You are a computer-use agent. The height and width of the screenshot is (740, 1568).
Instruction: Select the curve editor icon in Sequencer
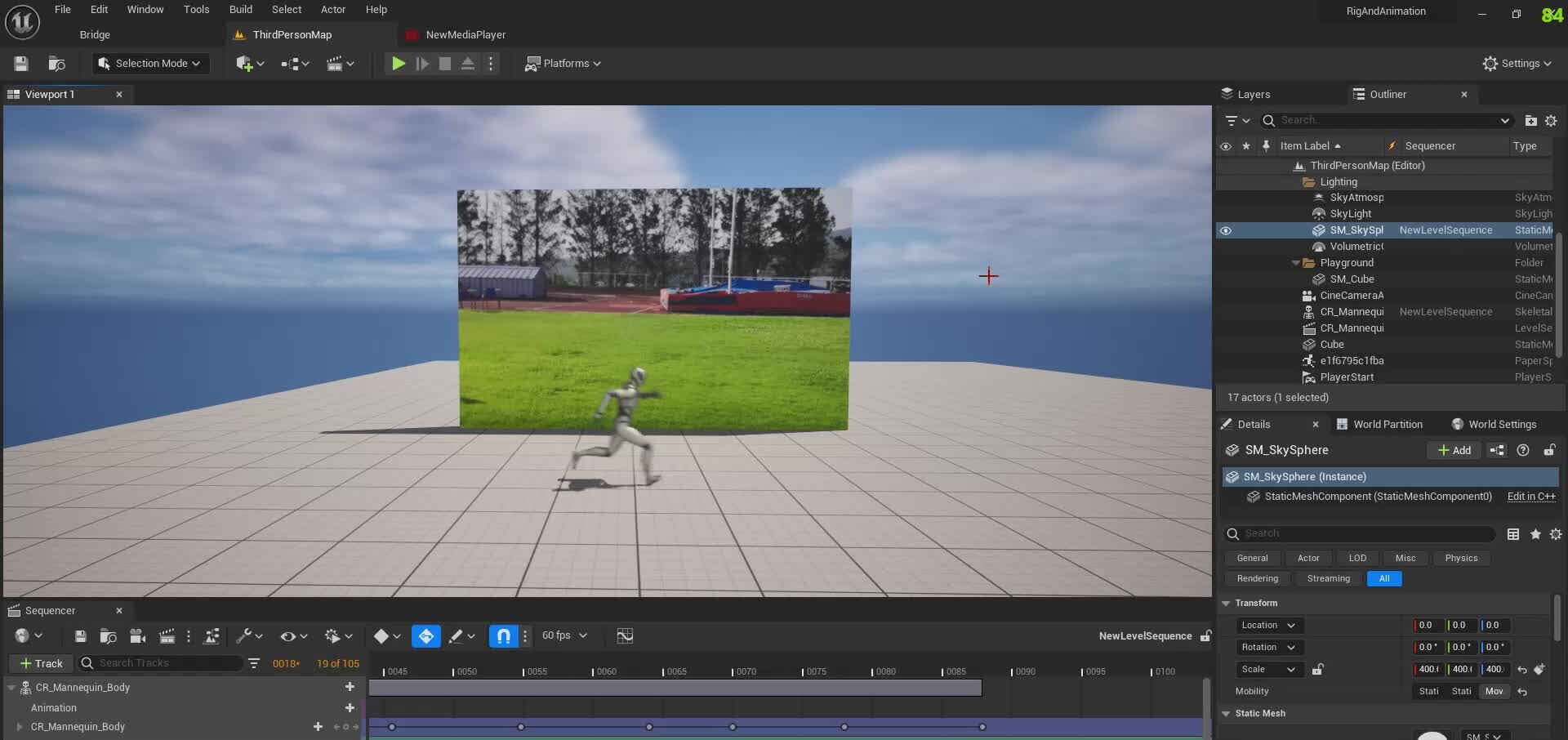[625, 635]
